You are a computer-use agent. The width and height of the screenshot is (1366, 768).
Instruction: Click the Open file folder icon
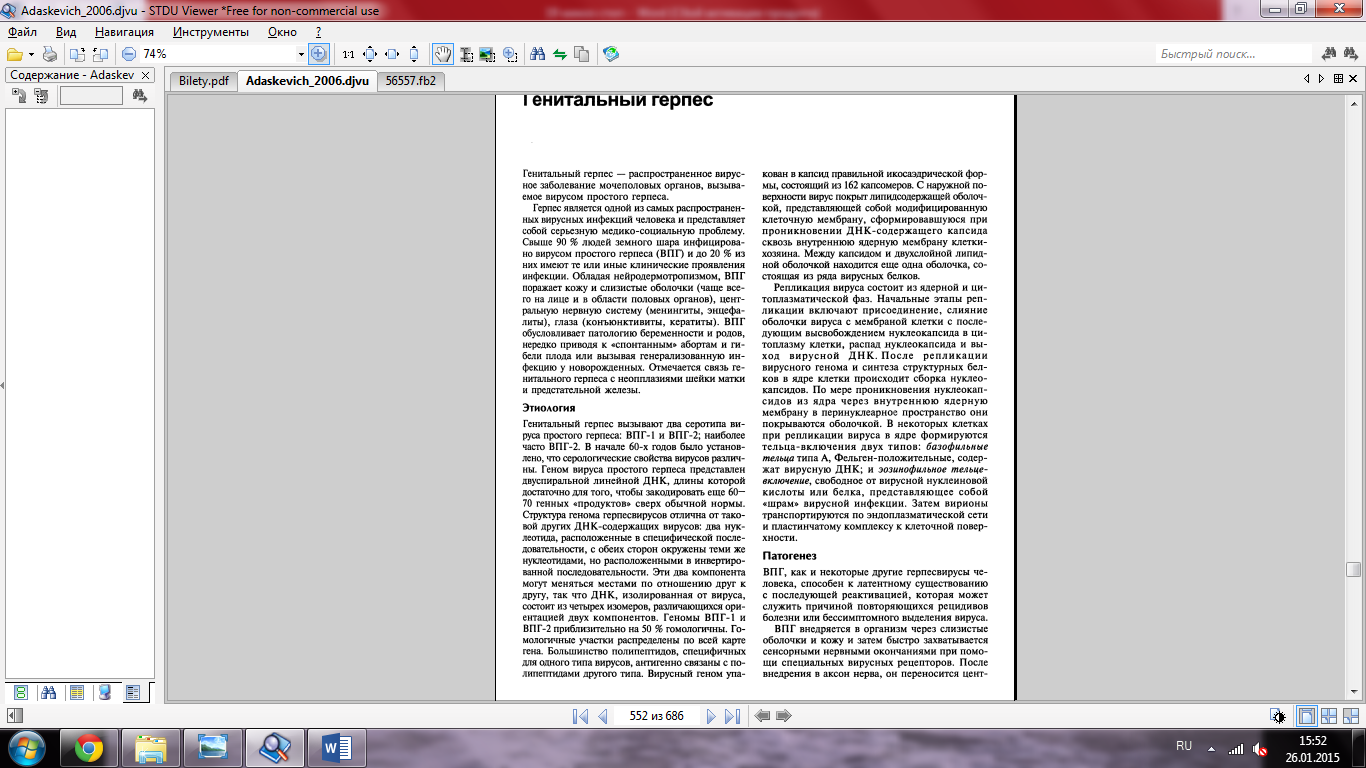click(x=15, y=54)
